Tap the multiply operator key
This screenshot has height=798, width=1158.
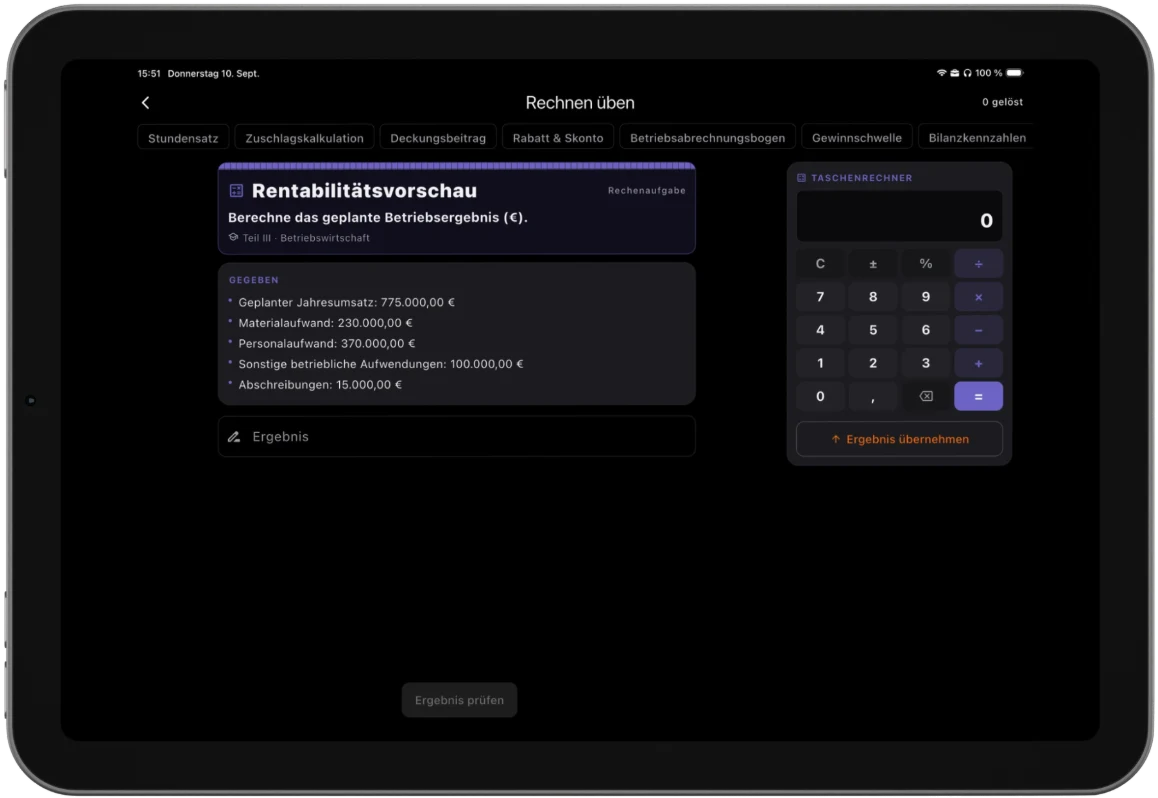(x=979, y=297)
